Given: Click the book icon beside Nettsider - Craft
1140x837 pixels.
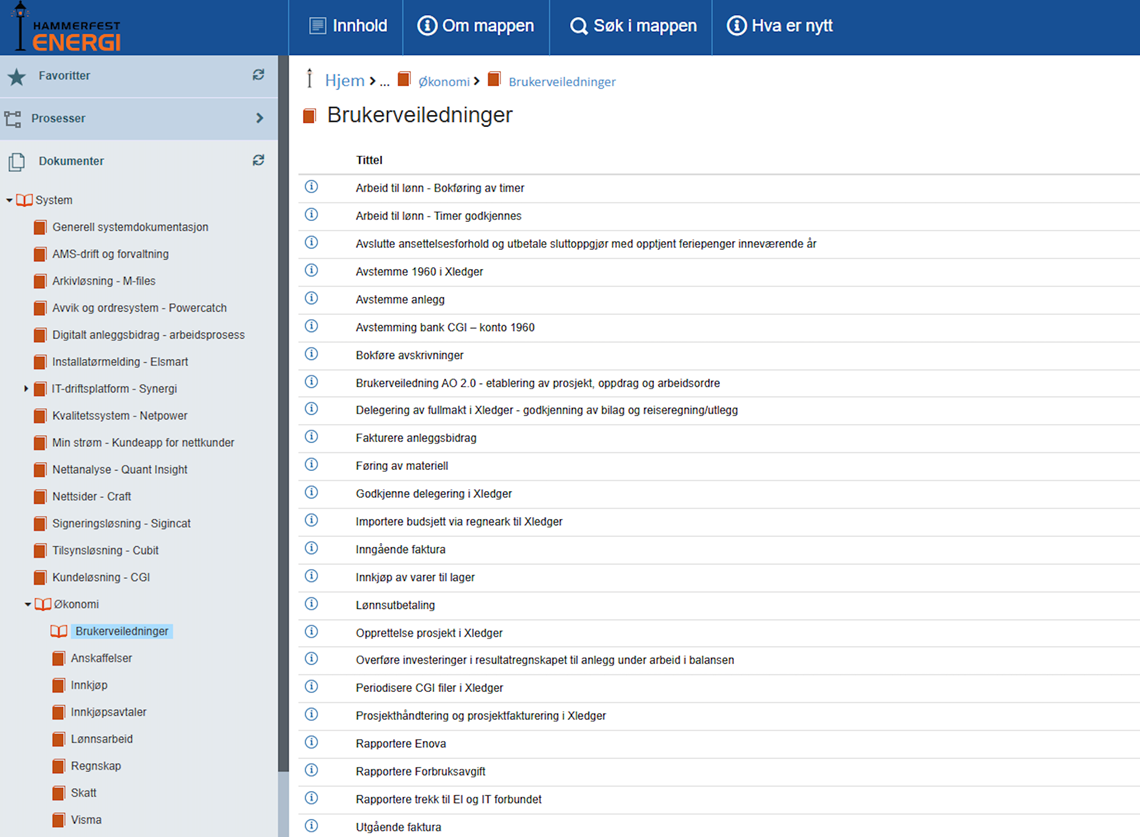Looking at the screenshot, I should 41,497.
